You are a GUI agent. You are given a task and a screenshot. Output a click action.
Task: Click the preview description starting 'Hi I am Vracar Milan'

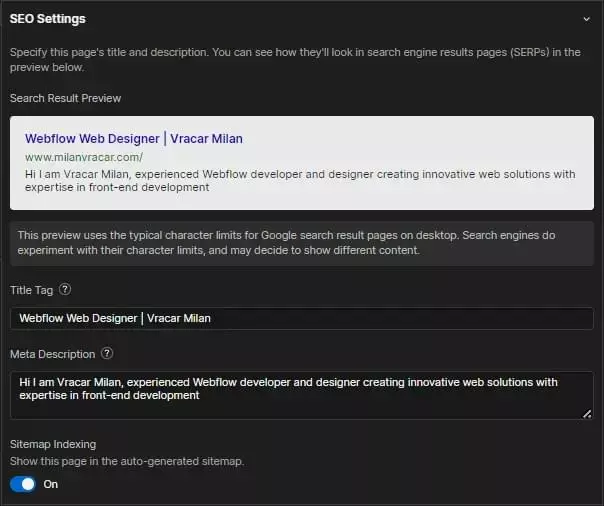coord(300,181)
